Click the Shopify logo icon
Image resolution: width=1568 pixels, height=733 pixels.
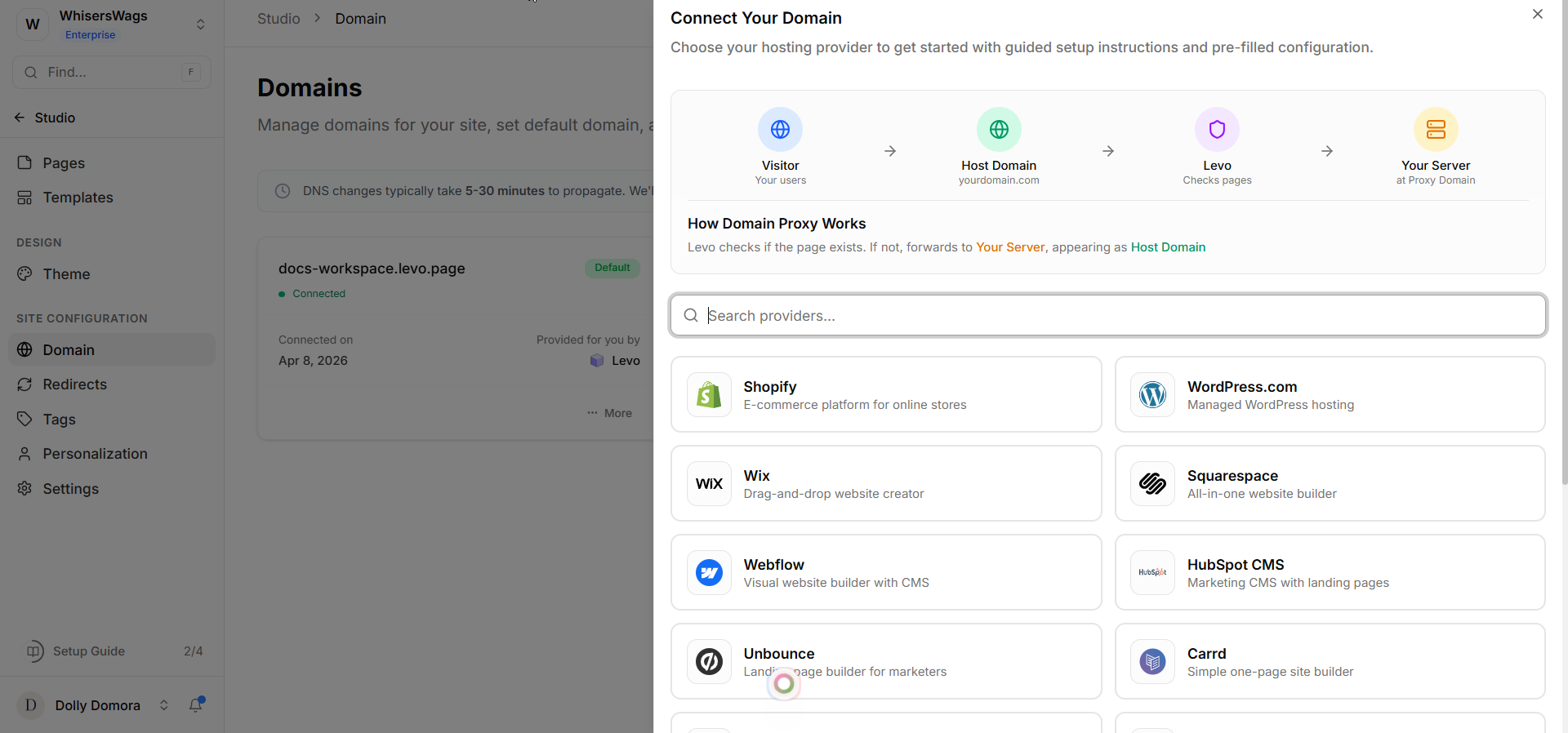point(709,395)
